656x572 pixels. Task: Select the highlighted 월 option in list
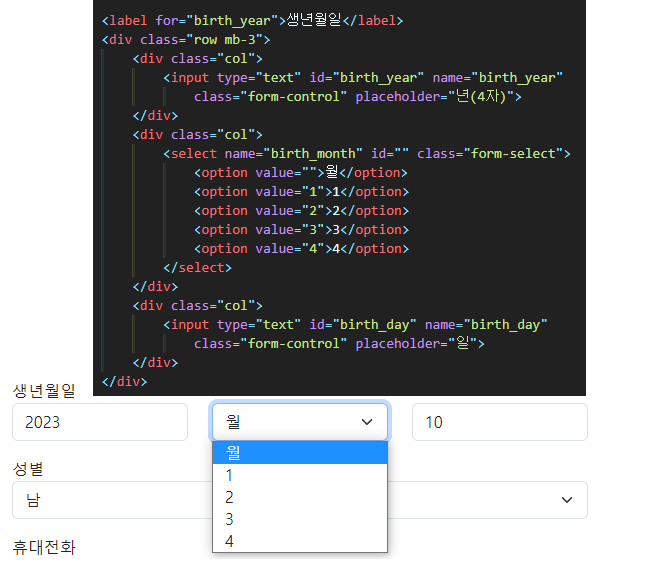click(x=300, y=453)
